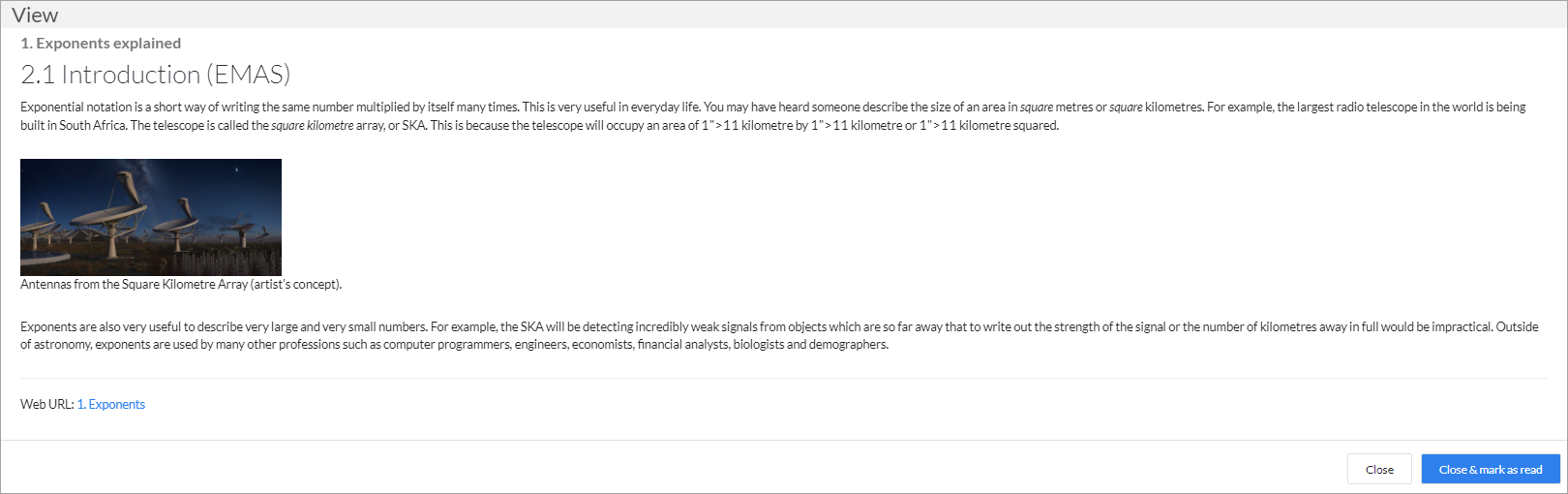Viewport: 1568px width, 494px height.
Task: Click the paragraph starting 'Exponential notation'
Action: coord(772,116)
